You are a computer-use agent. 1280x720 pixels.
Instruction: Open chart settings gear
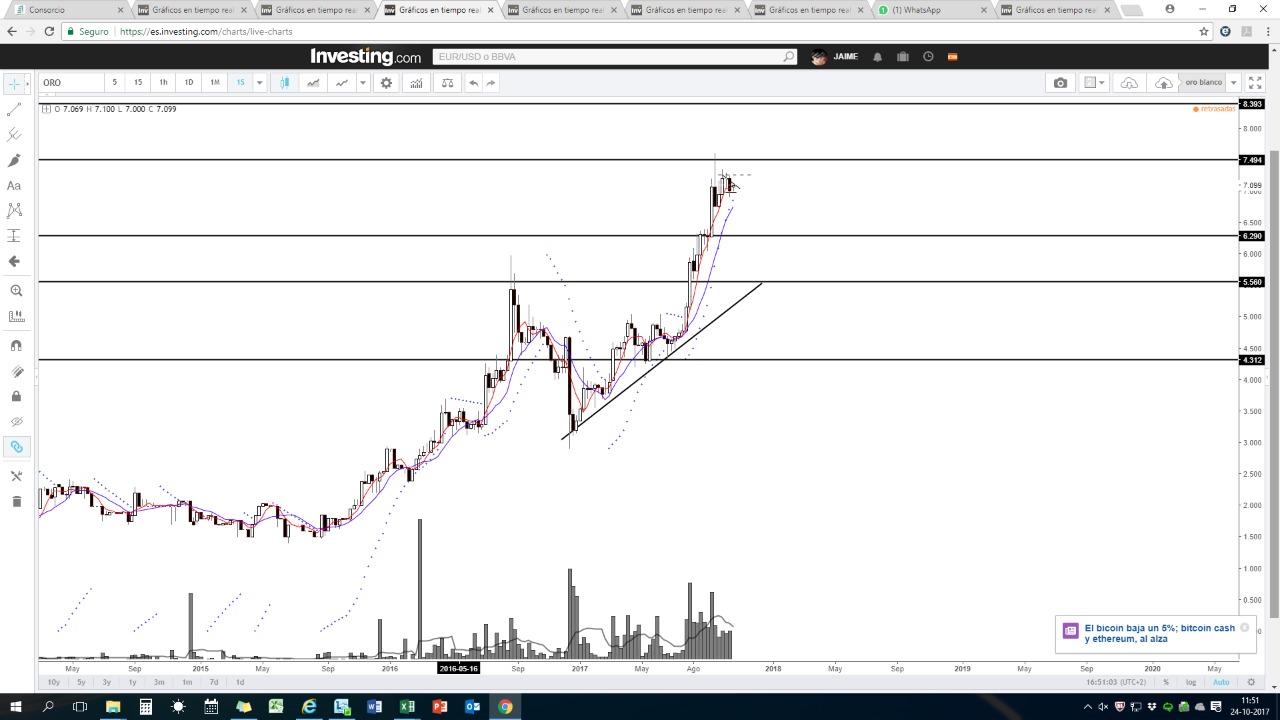point(386,83)
